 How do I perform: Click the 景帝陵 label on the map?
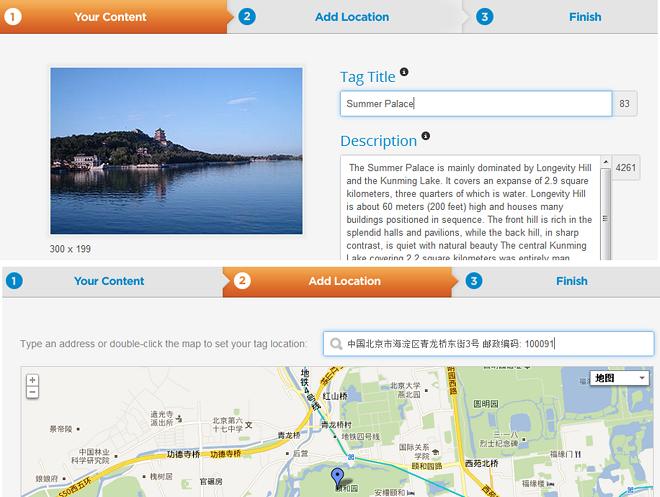click(x=61, y=429)
